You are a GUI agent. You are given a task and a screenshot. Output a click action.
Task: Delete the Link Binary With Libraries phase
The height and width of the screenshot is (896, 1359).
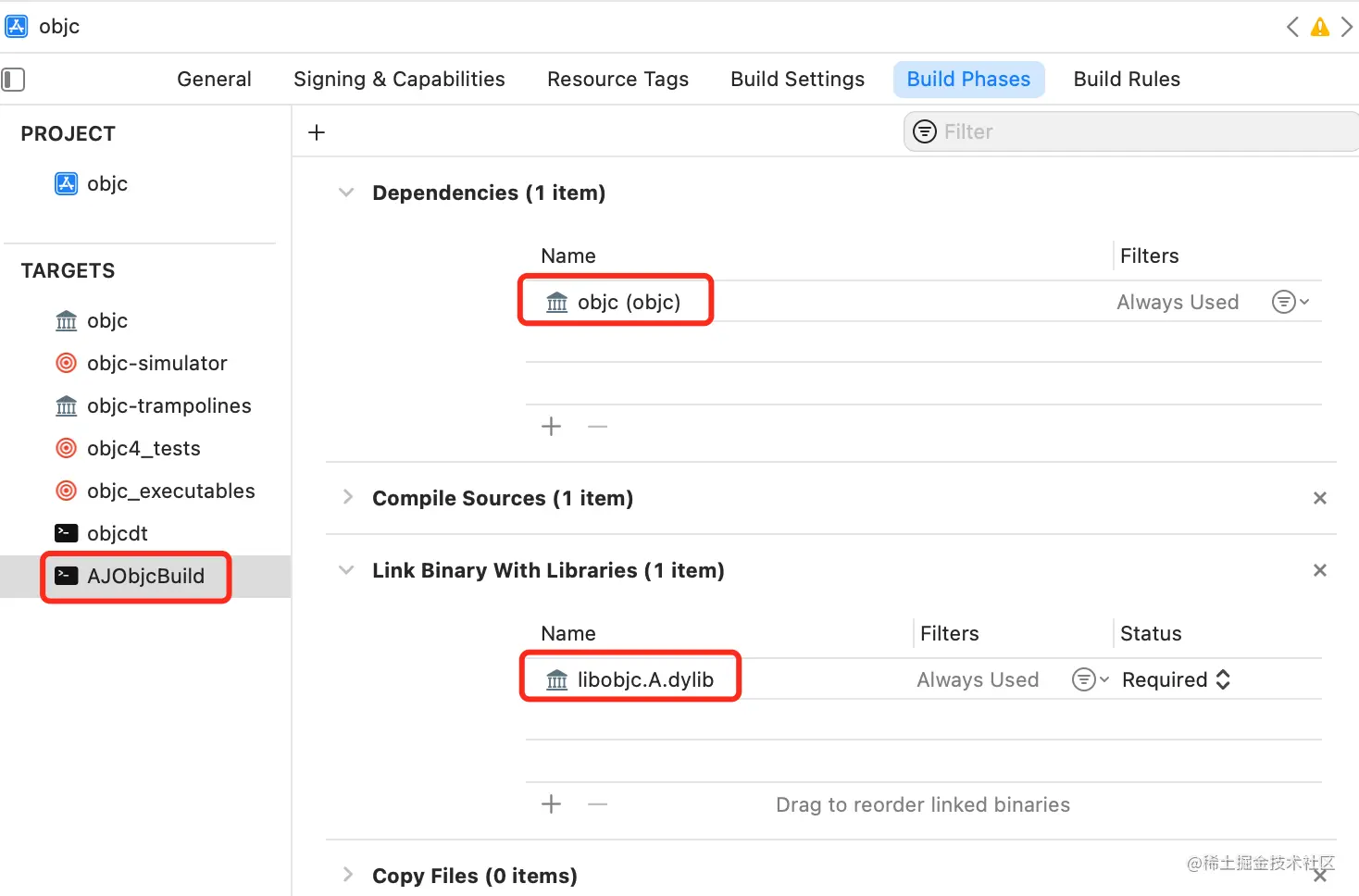1320,570
